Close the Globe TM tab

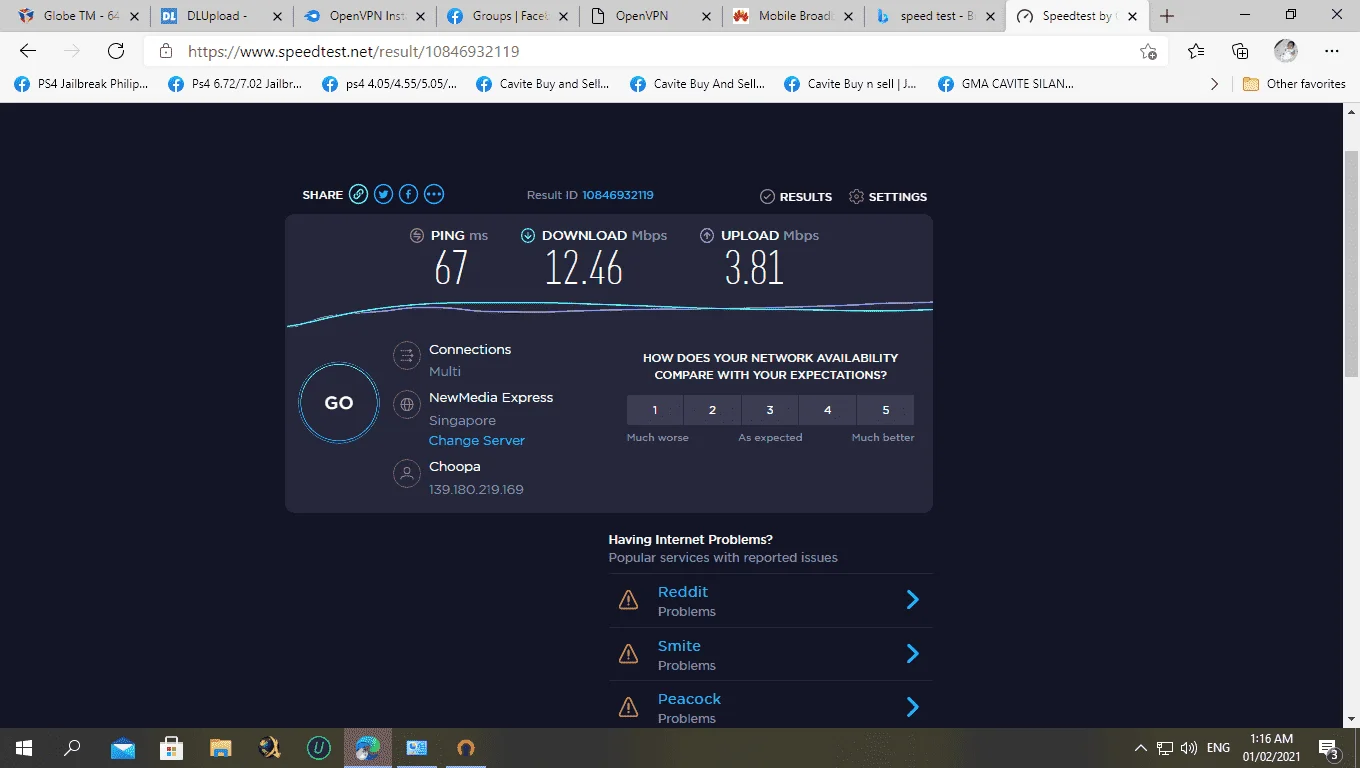135,16
